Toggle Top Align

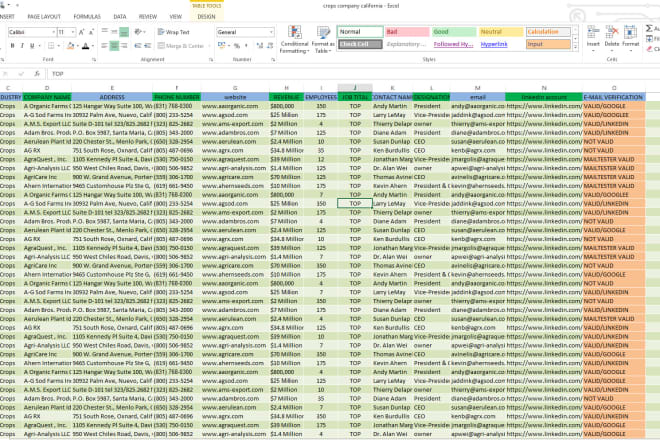click(x=104, y=32)
